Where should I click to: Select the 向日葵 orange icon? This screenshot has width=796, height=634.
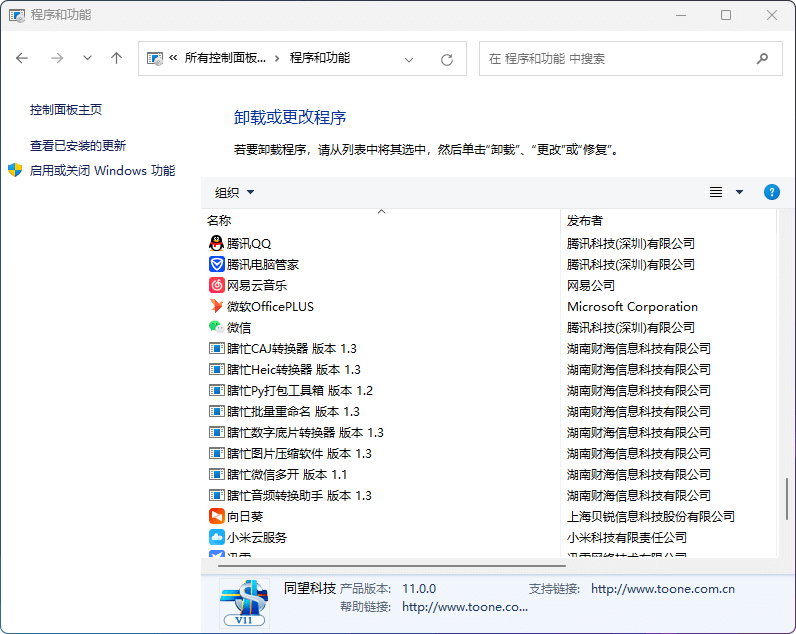[216, 516]
